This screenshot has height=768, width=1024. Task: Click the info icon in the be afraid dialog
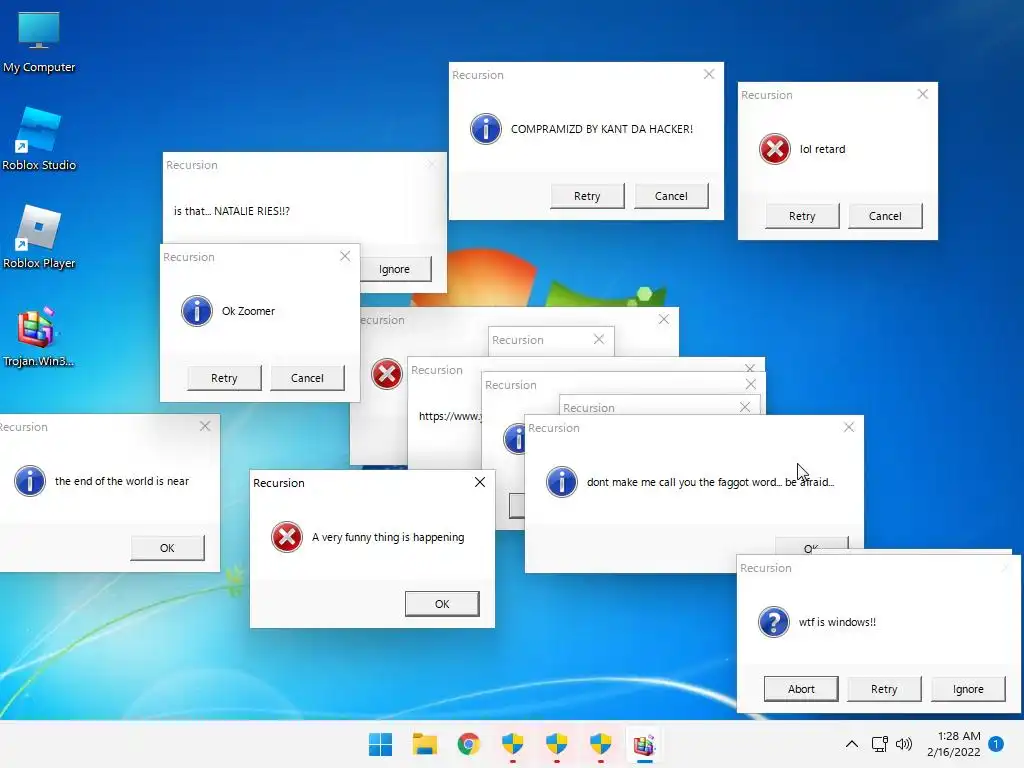point(562,482)
